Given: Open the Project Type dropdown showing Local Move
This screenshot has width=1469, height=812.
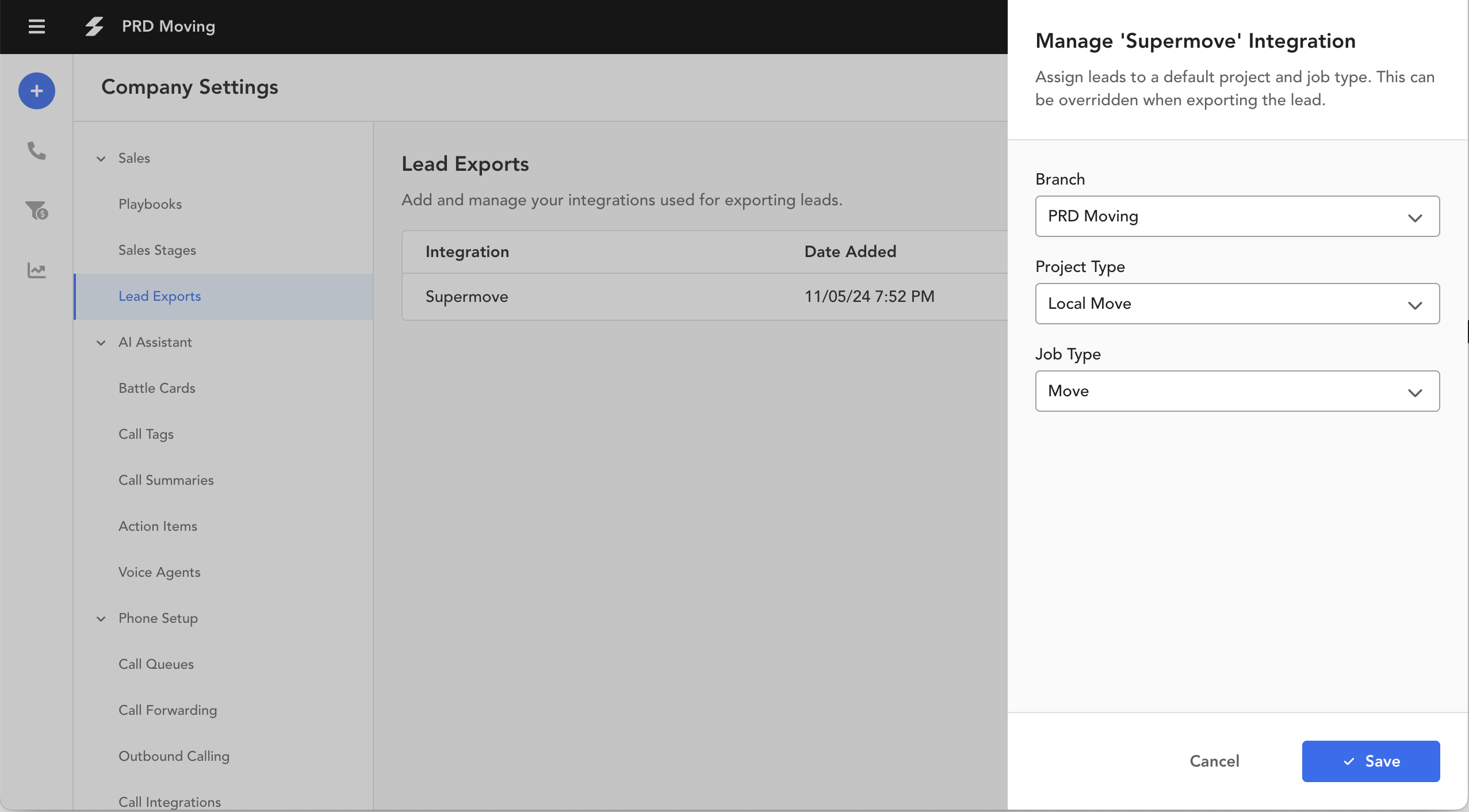Looking at the screenshot, I should [x=1236, y=304].
